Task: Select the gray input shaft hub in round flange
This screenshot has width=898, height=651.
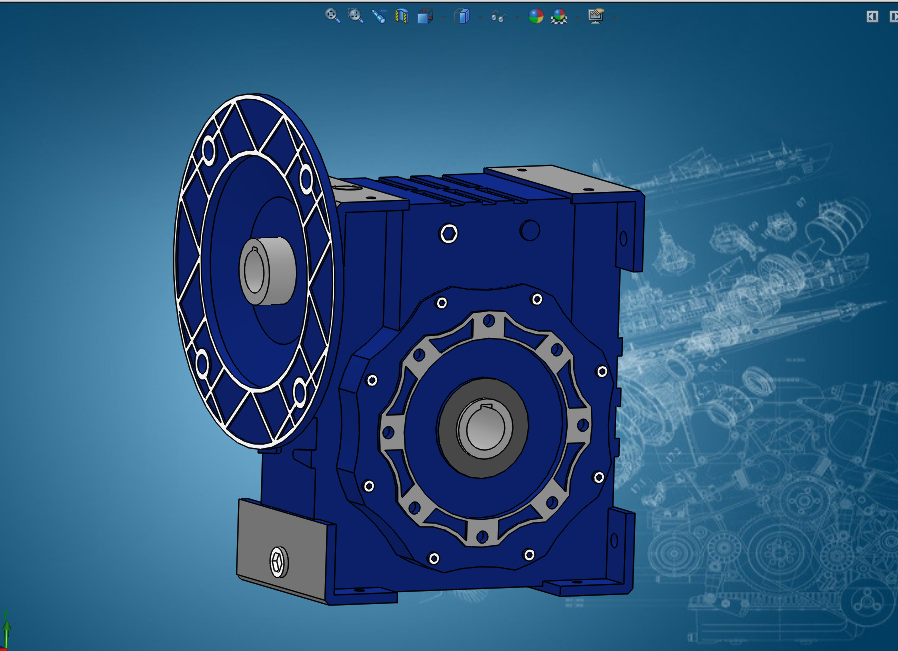Action: 267,270
